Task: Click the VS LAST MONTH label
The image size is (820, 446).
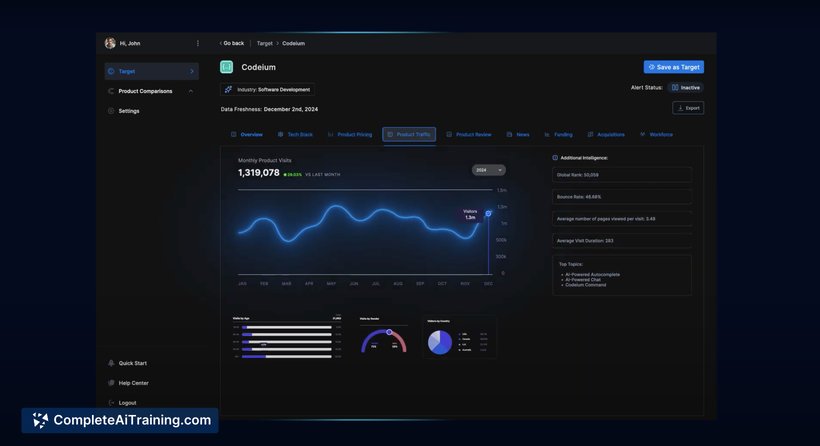Action: point(322,175)
